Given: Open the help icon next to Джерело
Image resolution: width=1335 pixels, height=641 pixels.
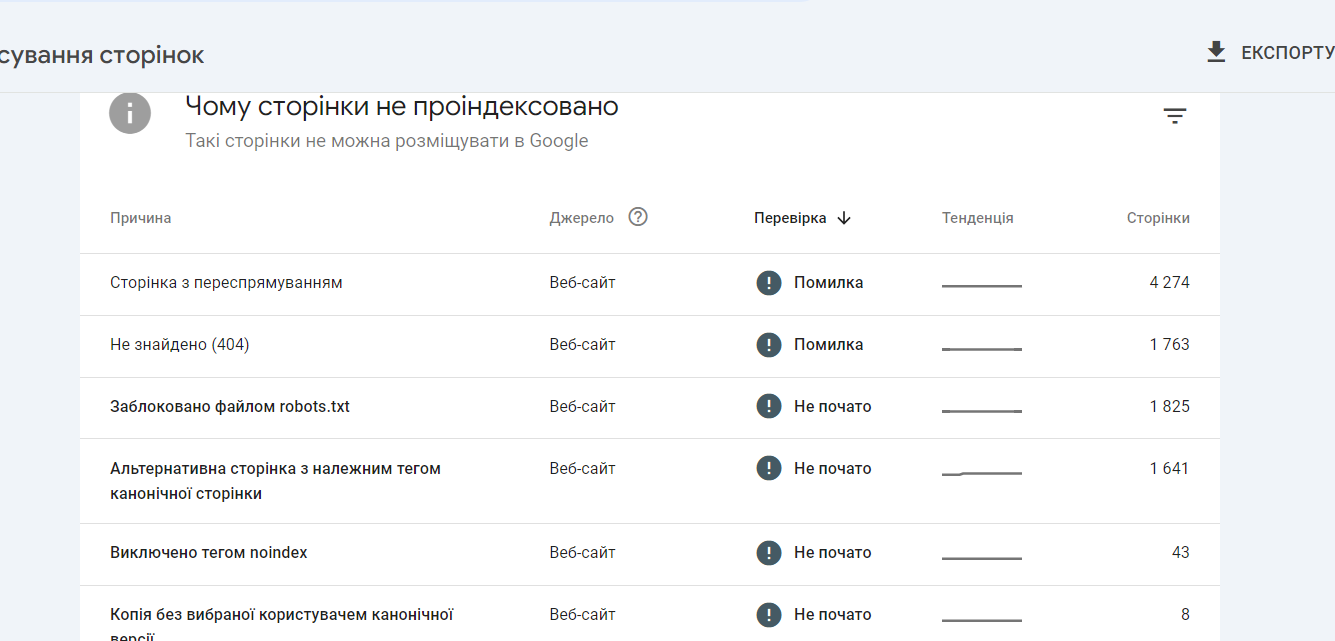Looking at the screenshot, I should [x=638, y=217].
